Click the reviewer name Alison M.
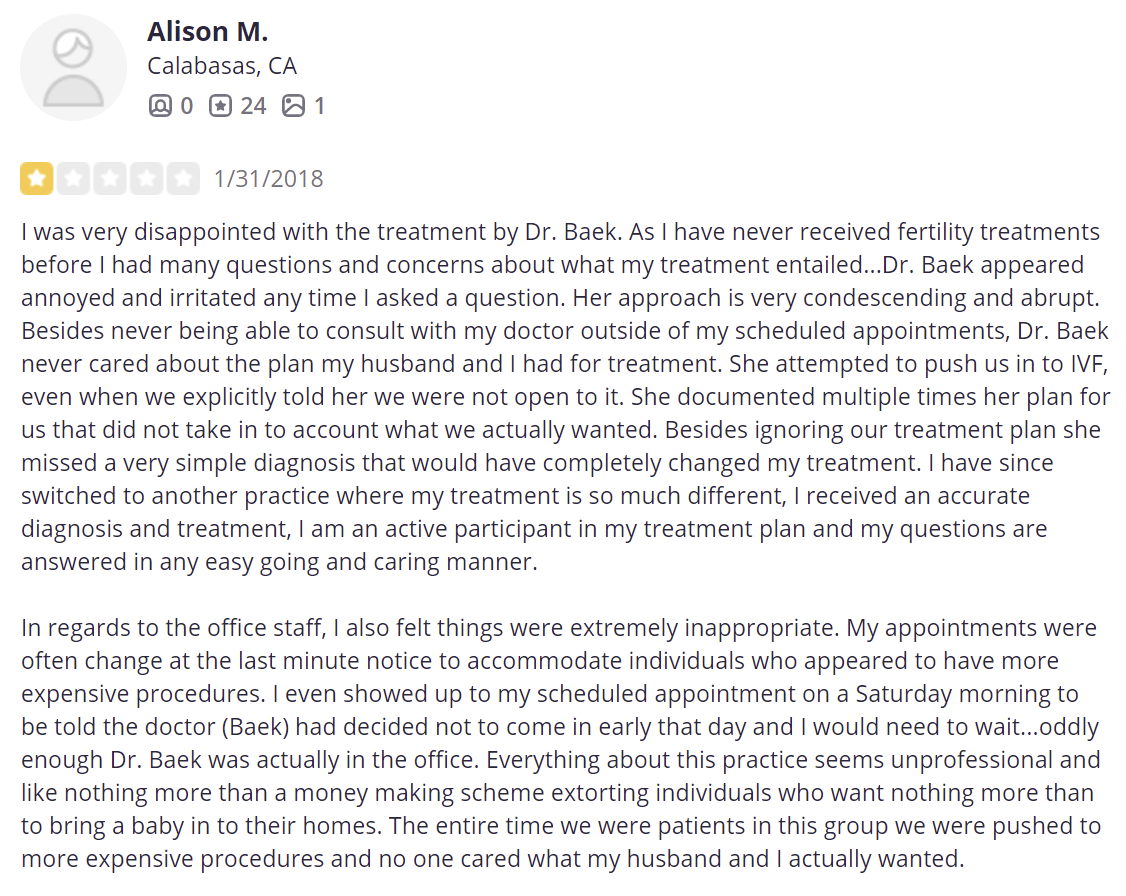Image resolution: width=1126 pixels, height=896 pixels. 208,32
